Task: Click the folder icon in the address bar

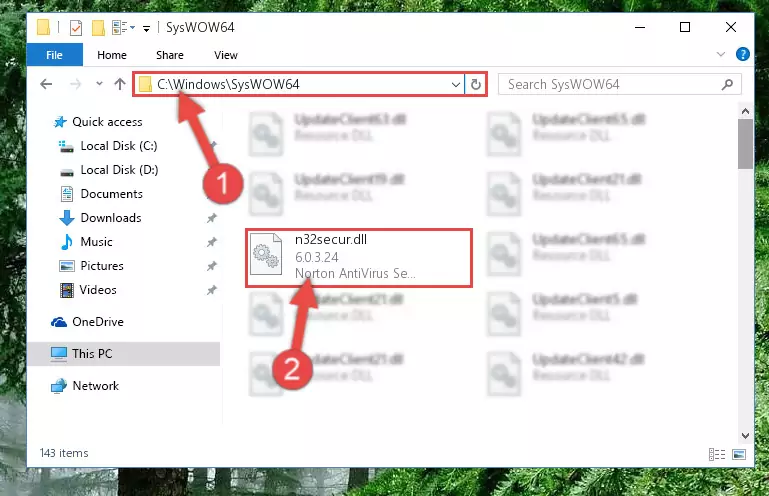Action: 145,84
